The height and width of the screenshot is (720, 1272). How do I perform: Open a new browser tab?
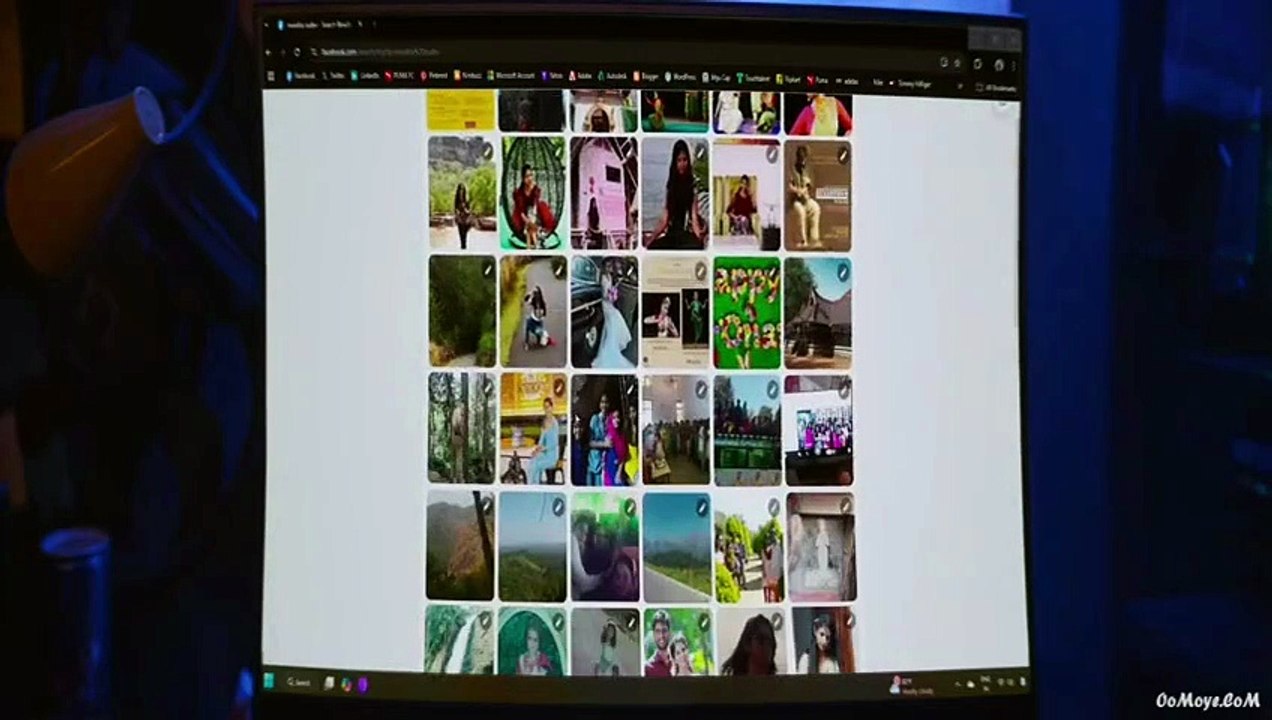374,23
